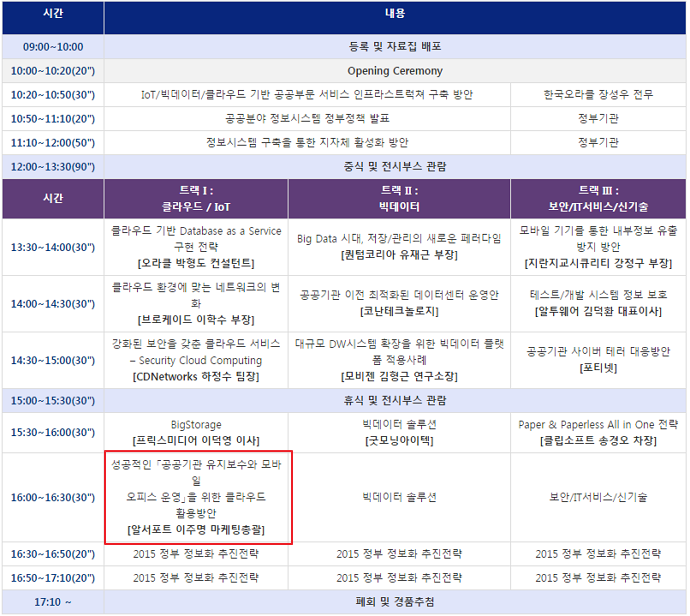
Task: Click '모바일 기기를 통한 내부정보 유출 방지 방안'
Action: 598,247
